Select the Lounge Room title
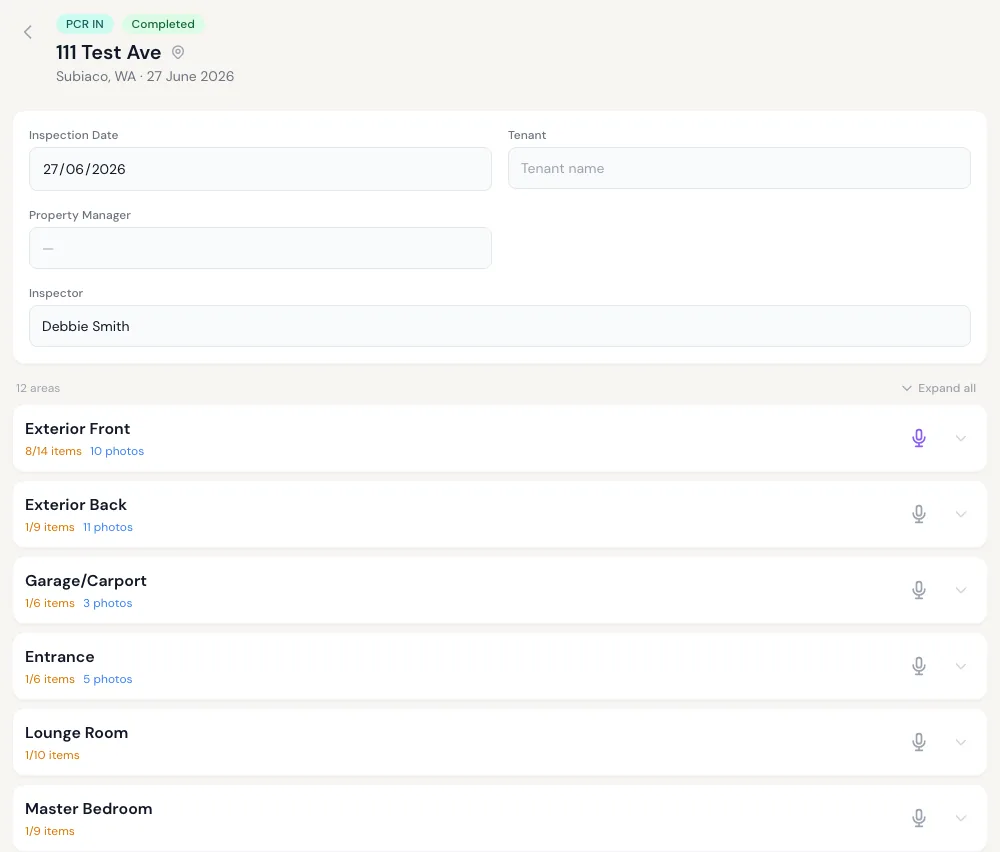This screenshot has width=1000, height=852. (77, 733)
